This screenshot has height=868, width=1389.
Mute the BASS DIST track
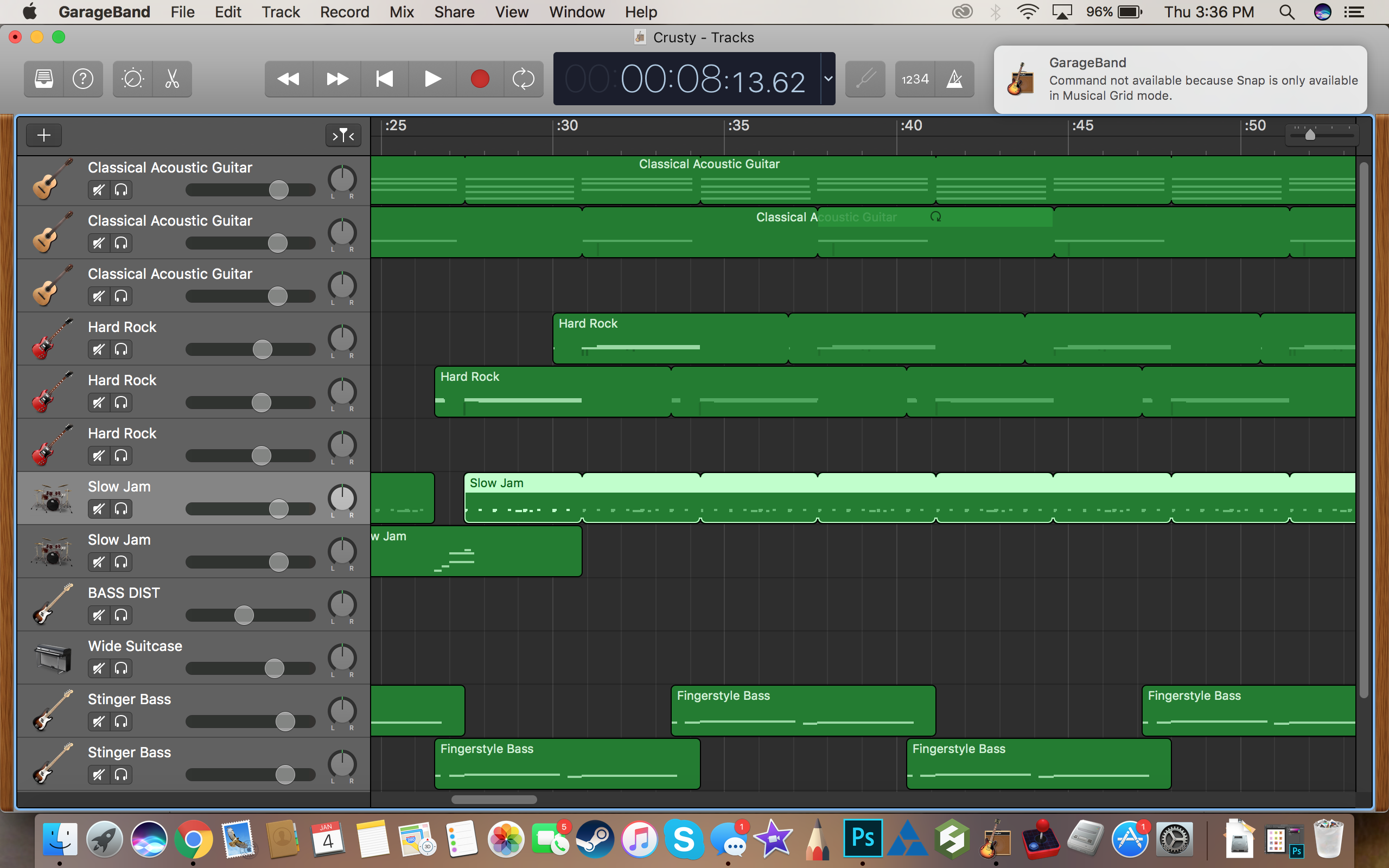[x=99, y=615]
